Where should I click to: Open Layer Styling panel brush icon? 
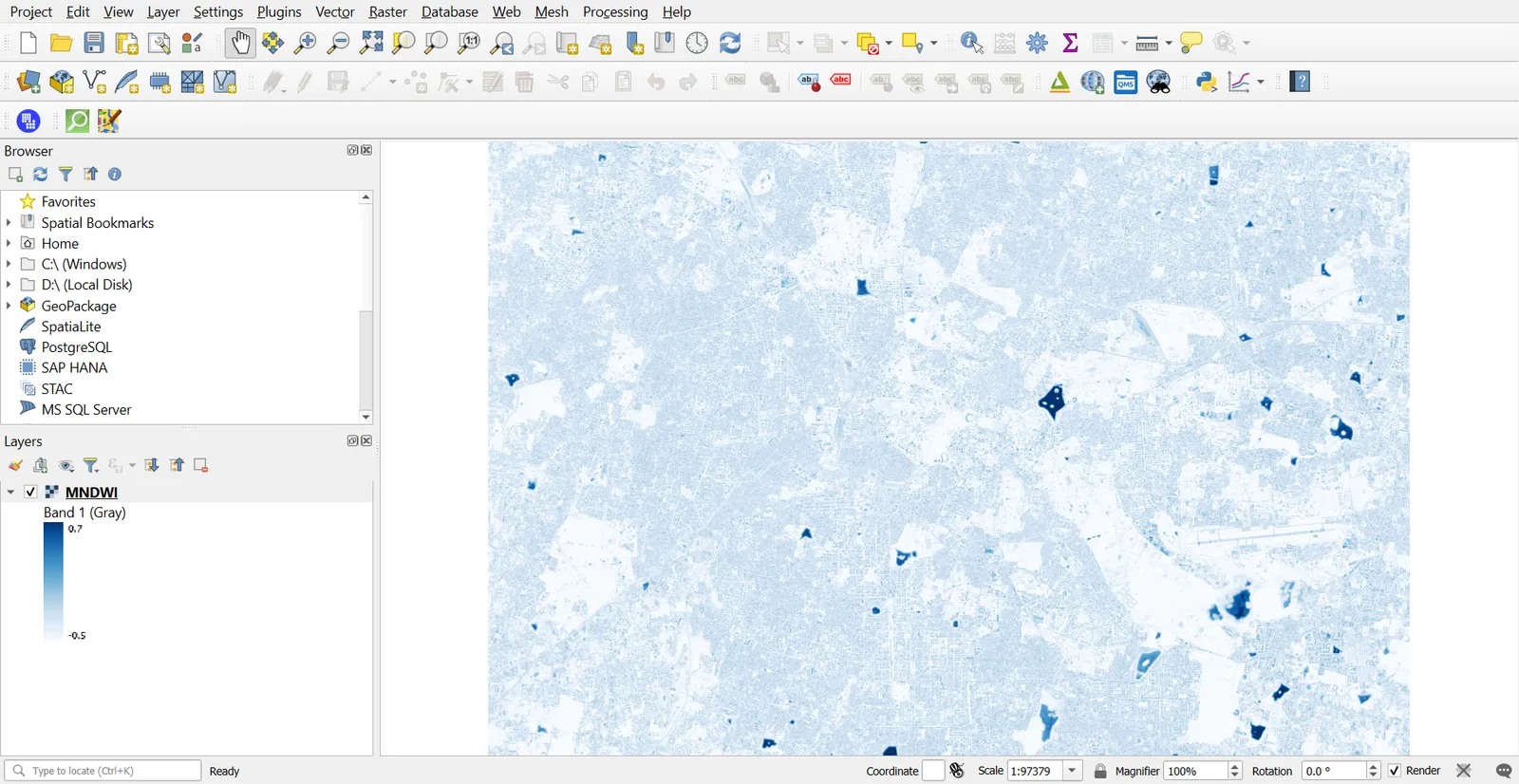16,465
